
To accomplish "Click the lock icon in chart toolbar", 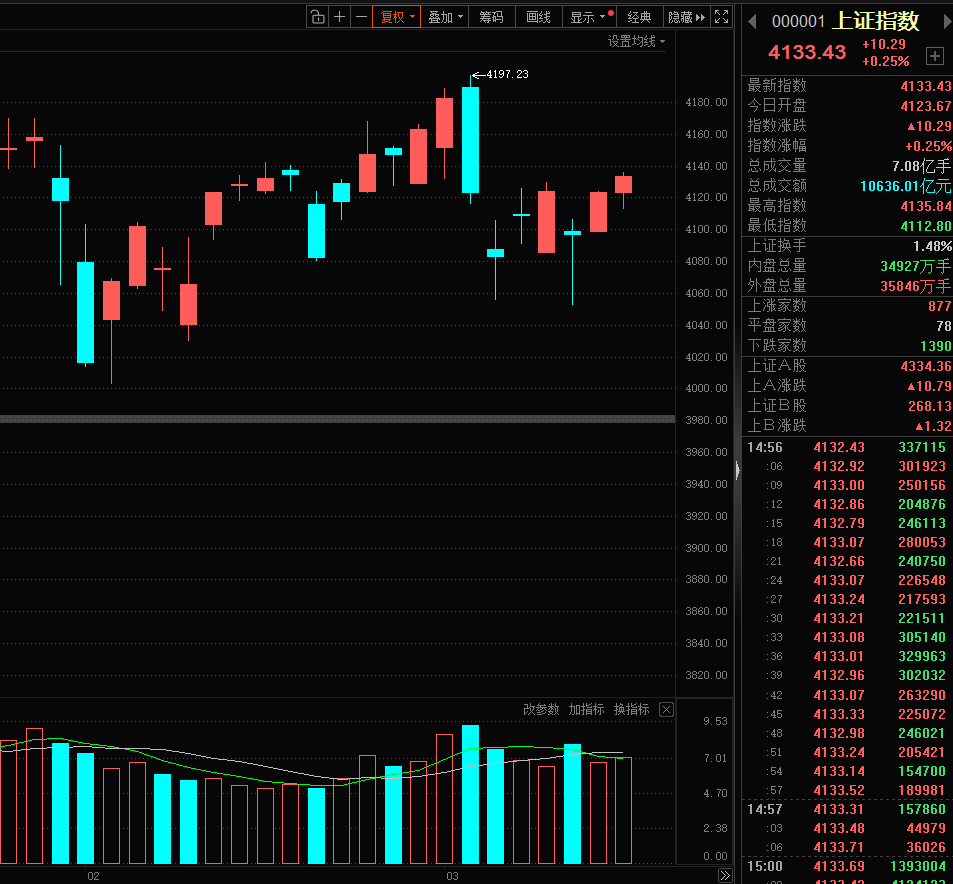I will pyautogui.click(x=317, y=17).
